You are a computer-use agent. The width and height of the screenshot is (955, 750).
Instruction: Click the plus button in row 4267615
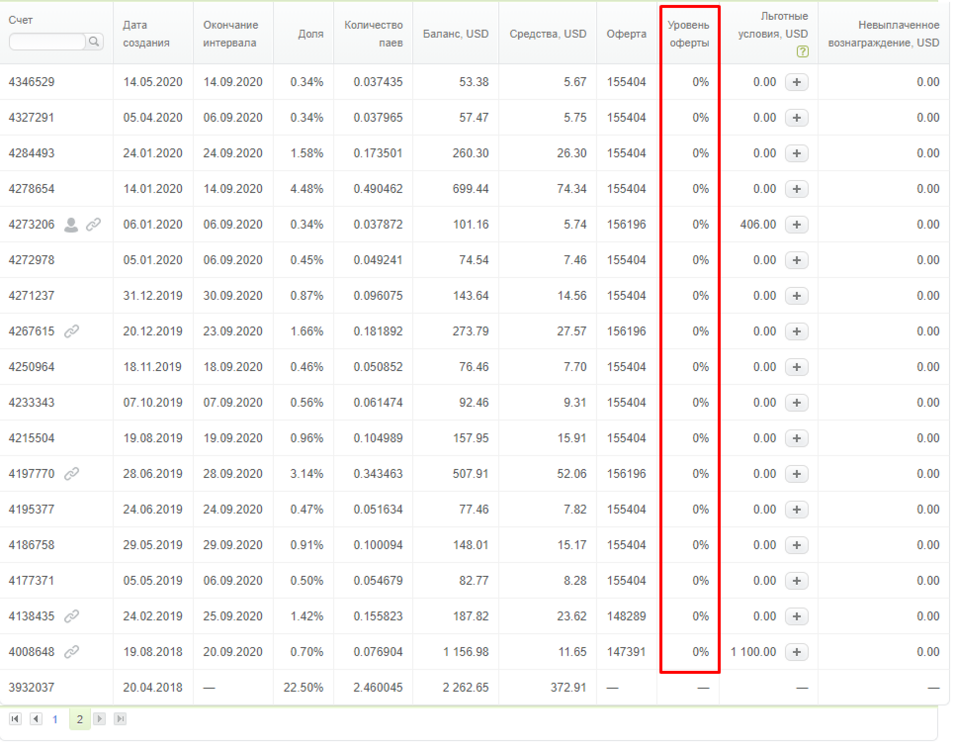click(797, 331)
